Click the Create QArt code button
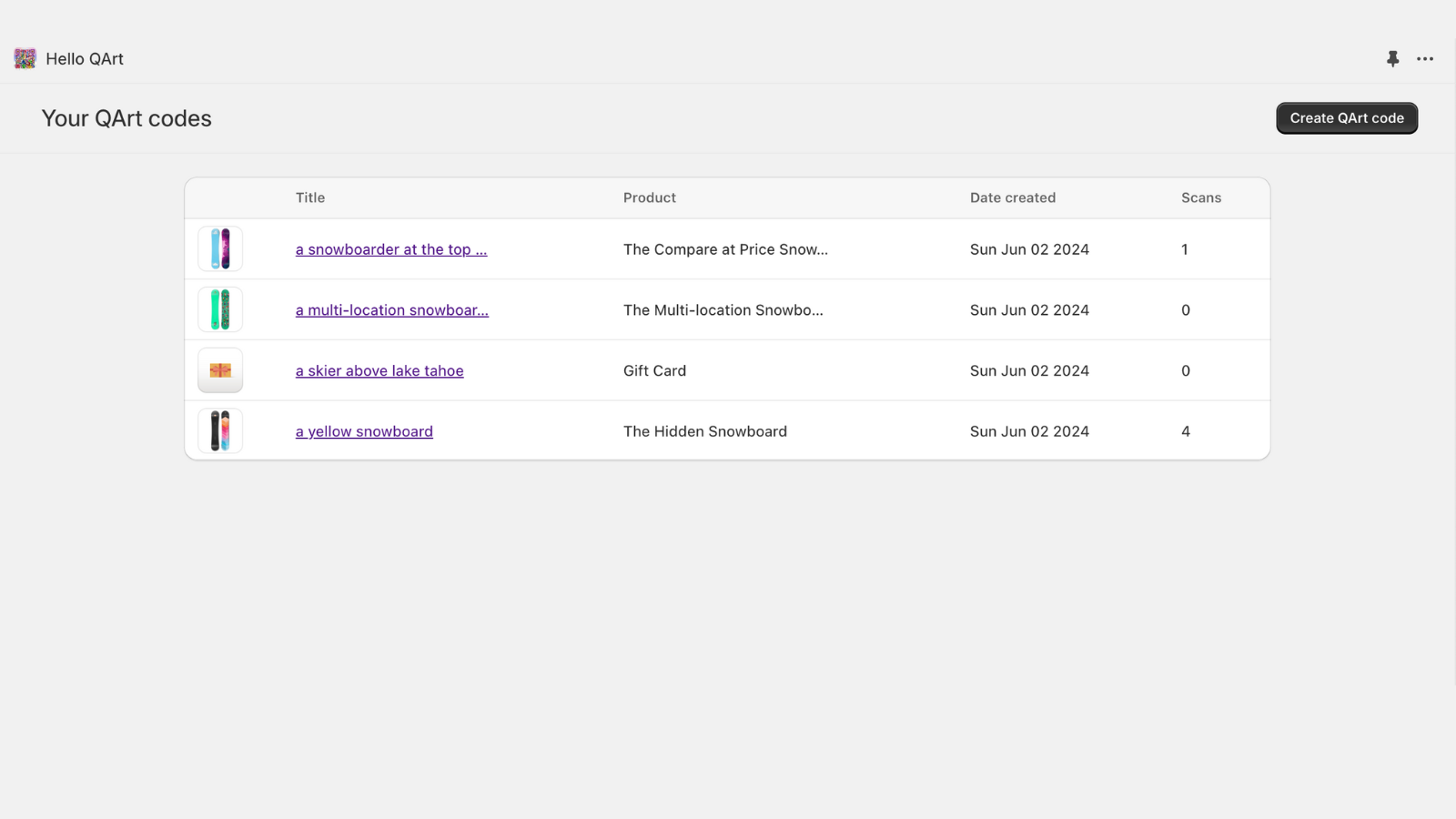 (1347, 118)
